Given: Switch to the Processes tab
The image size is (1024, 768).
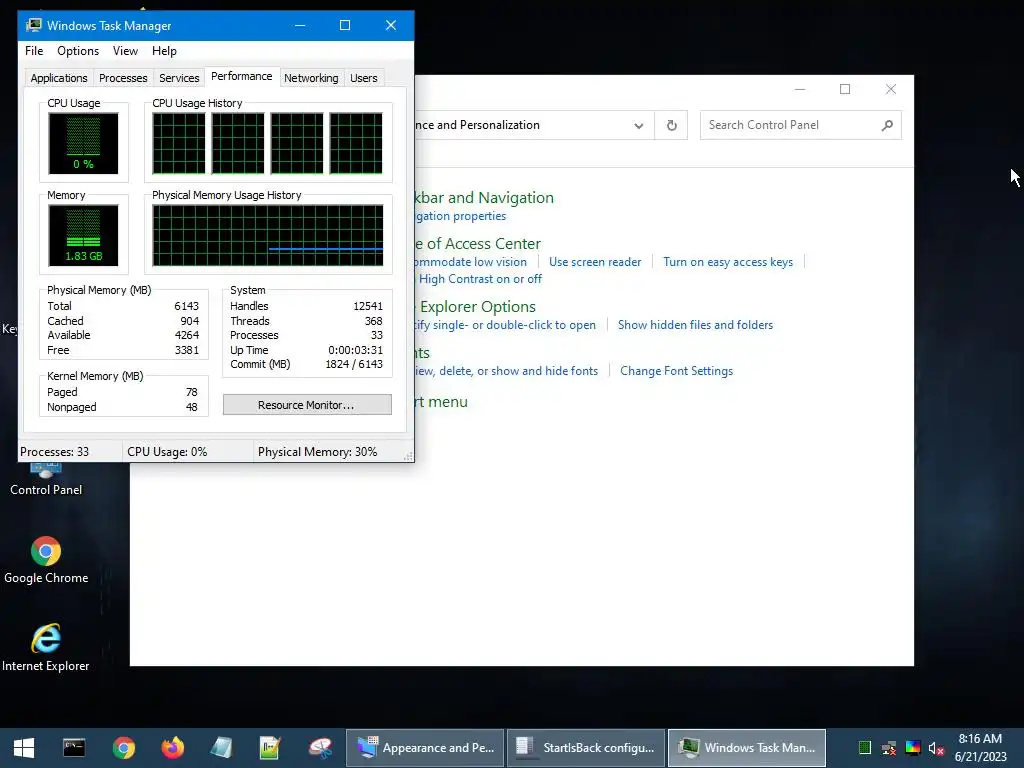Looking at the screenshot, I should click(x=123, y=78).
